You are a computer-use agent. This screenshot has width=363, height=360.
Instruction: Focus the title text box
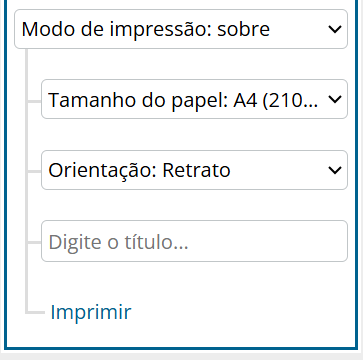pos(194,241)
